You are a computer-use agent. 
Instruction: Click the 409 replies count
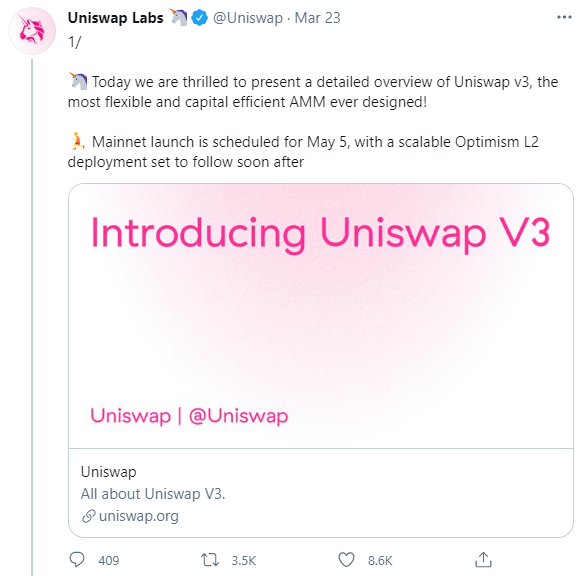click(109, 561)
